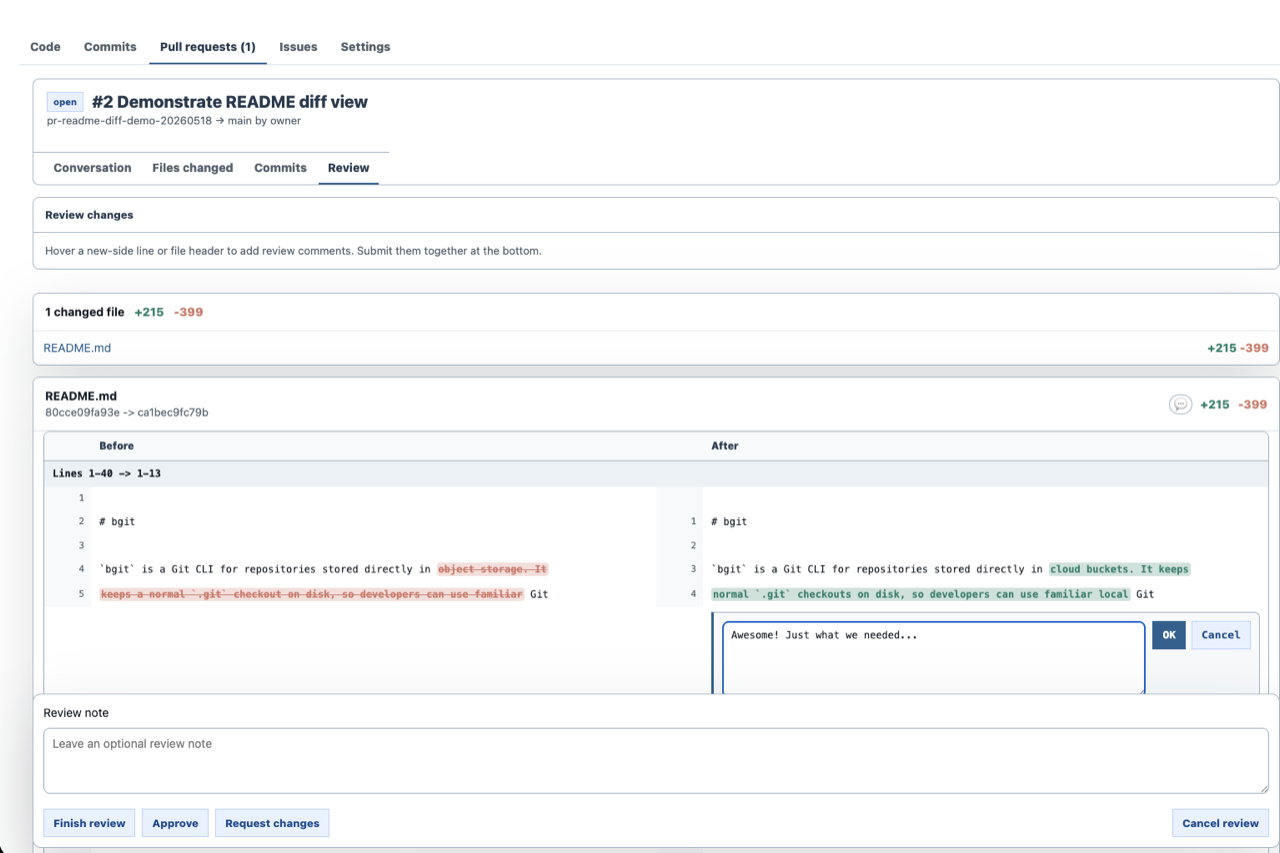Click the 'Review note' label

point(76,713)
